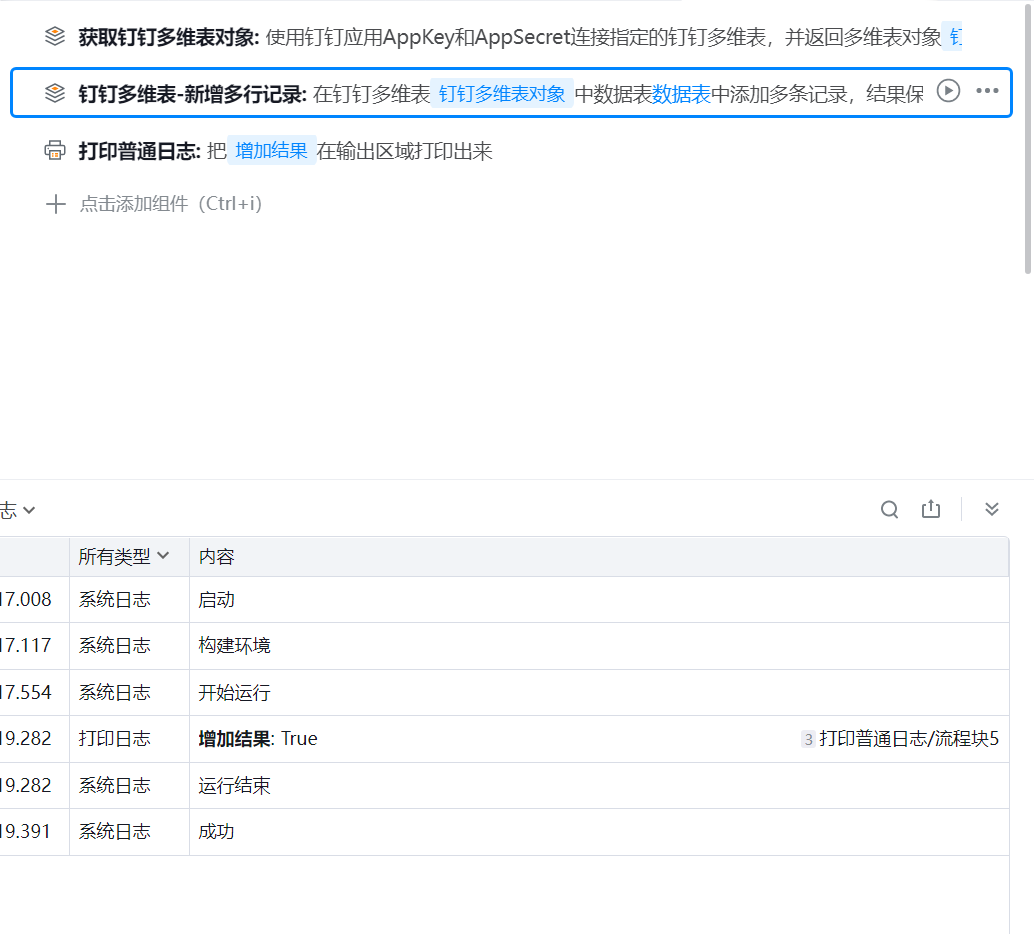This screenshot has width=1035, height=934.
Task: Jump to source 打印普通日志/流程块5
Action: (908, 739)
